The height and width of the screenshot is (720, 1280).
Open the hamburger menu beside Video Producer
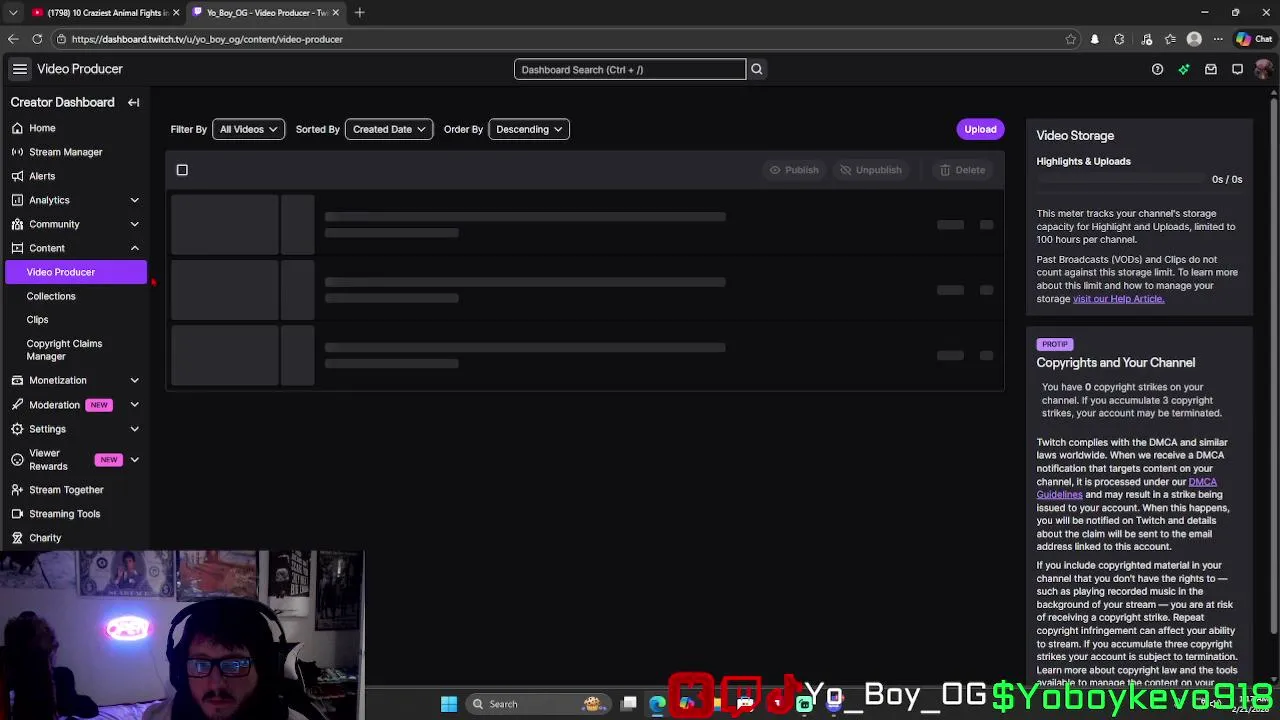pyautogui.click(x=20, y=69)
